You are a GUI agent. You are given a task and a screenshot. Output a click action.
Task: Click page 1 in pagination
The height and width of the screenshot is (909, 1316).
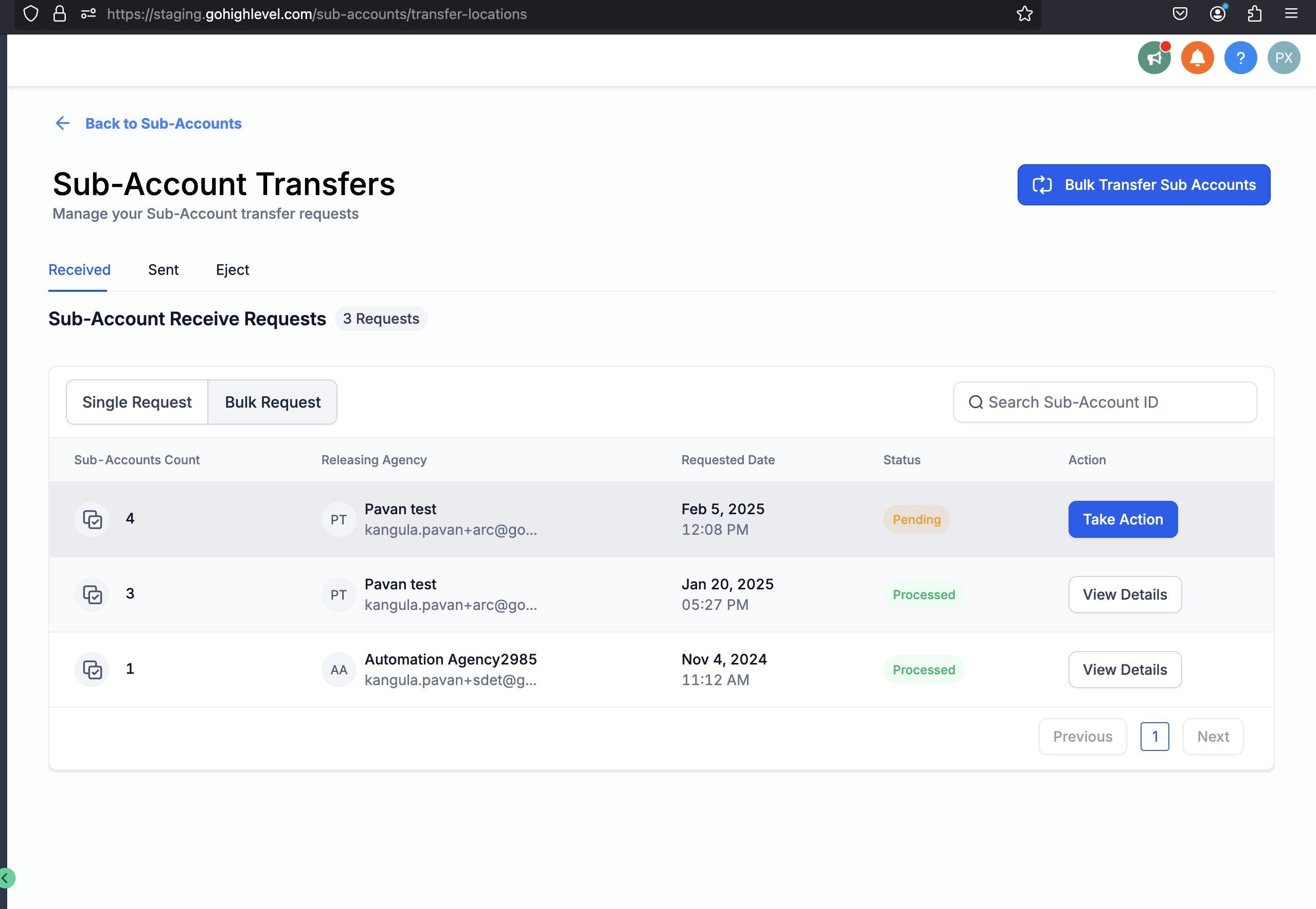coord(1154,737)
